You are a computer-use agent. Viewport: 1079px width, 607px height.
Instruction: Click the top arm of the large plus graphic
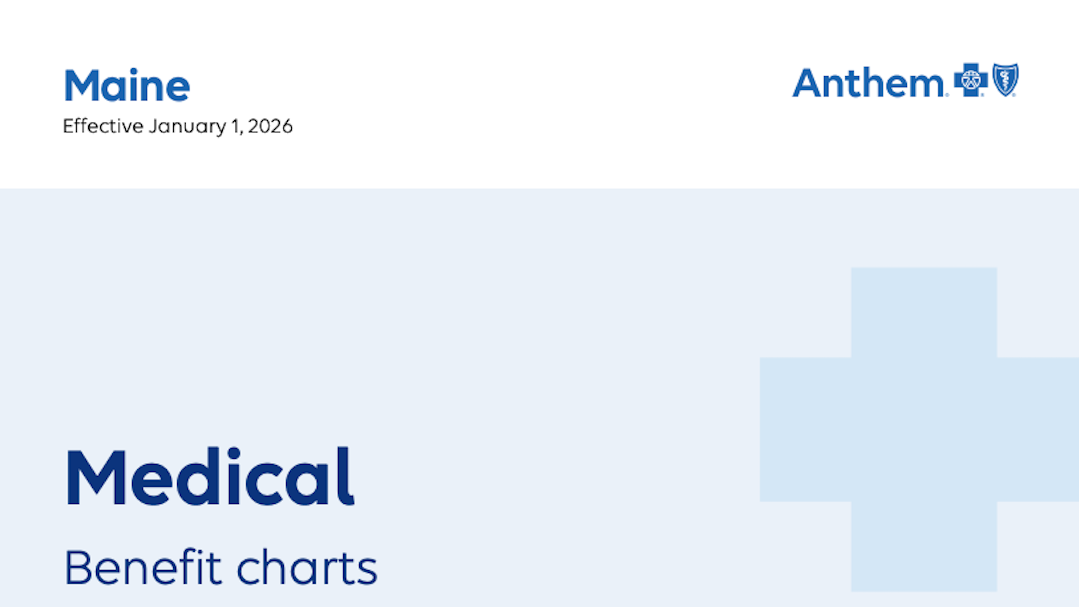923,310
